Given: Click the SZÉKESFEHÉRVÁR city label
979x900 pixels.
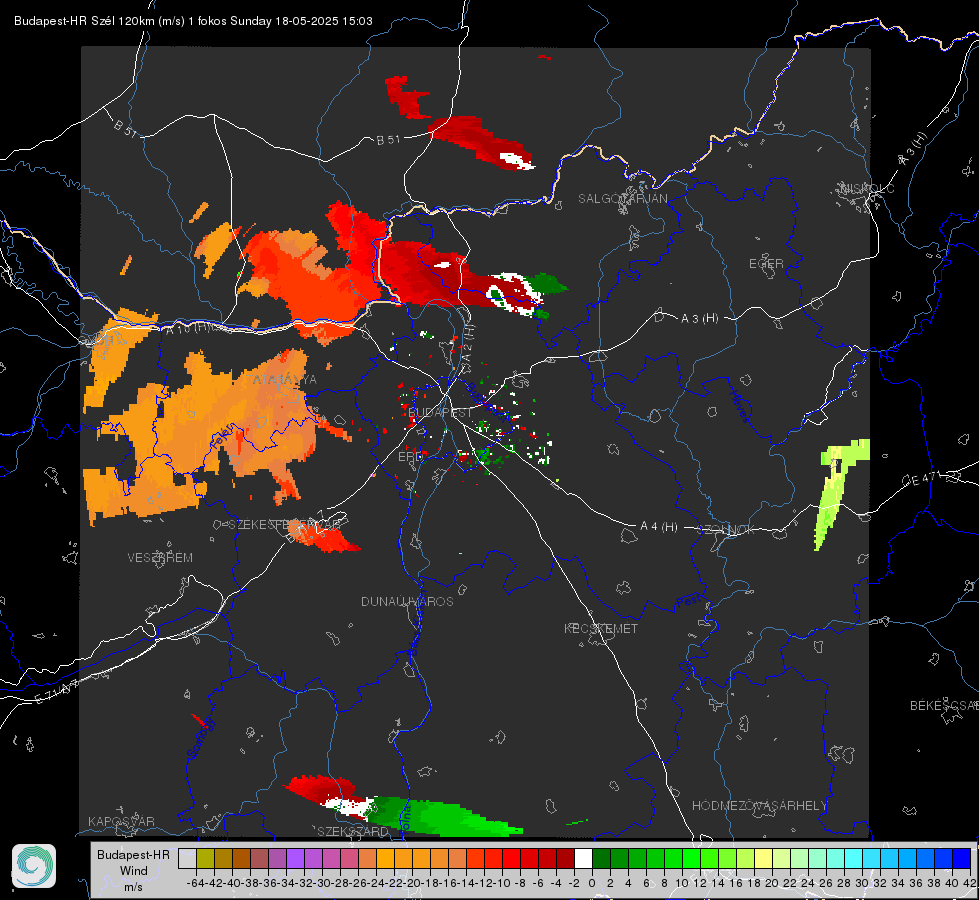Looking at the screenshot, I should point(284,525).
